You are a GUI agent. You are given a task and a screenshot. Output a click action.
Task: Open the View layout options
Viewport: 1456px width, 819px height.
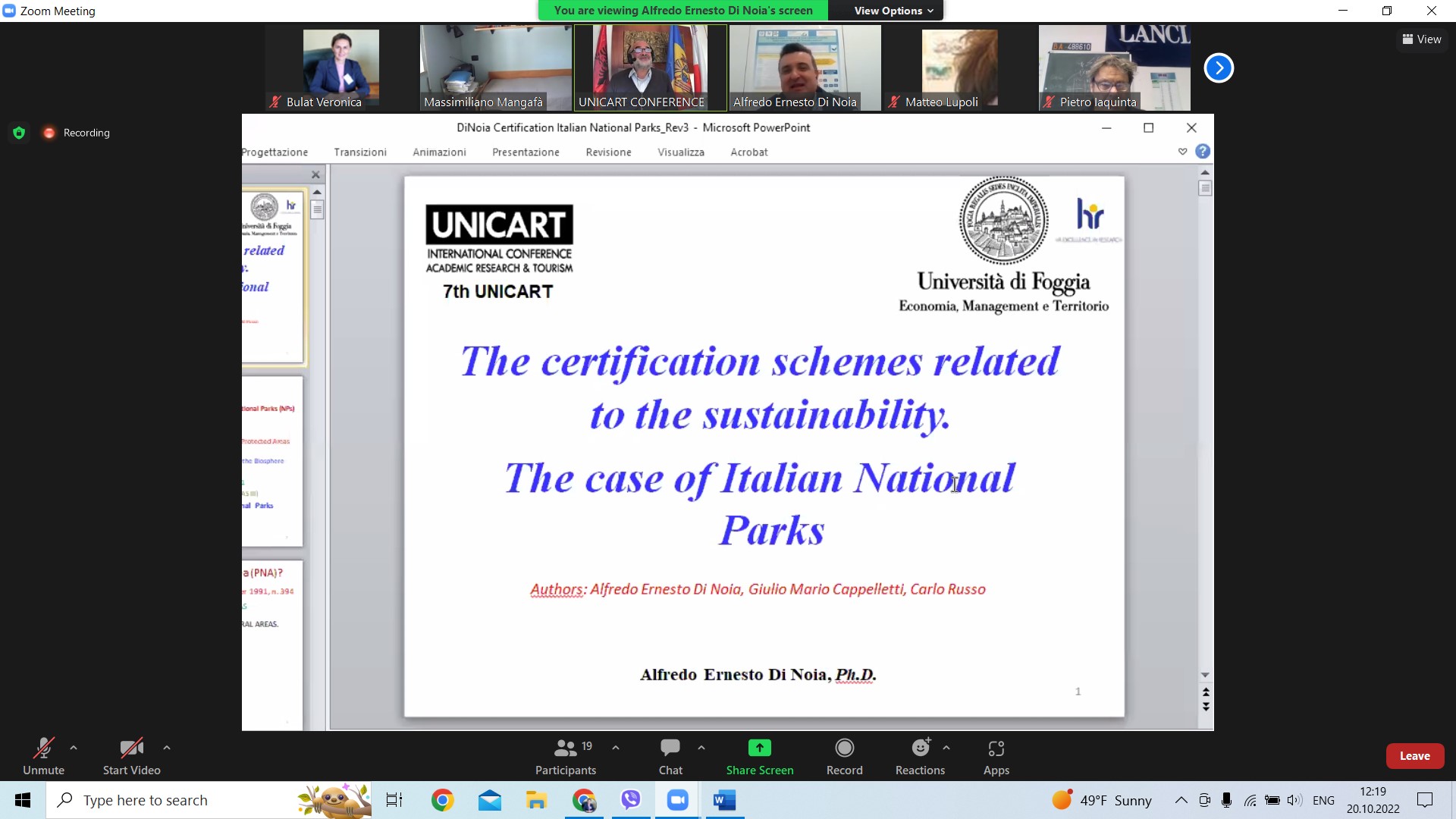pos(1422,39)
